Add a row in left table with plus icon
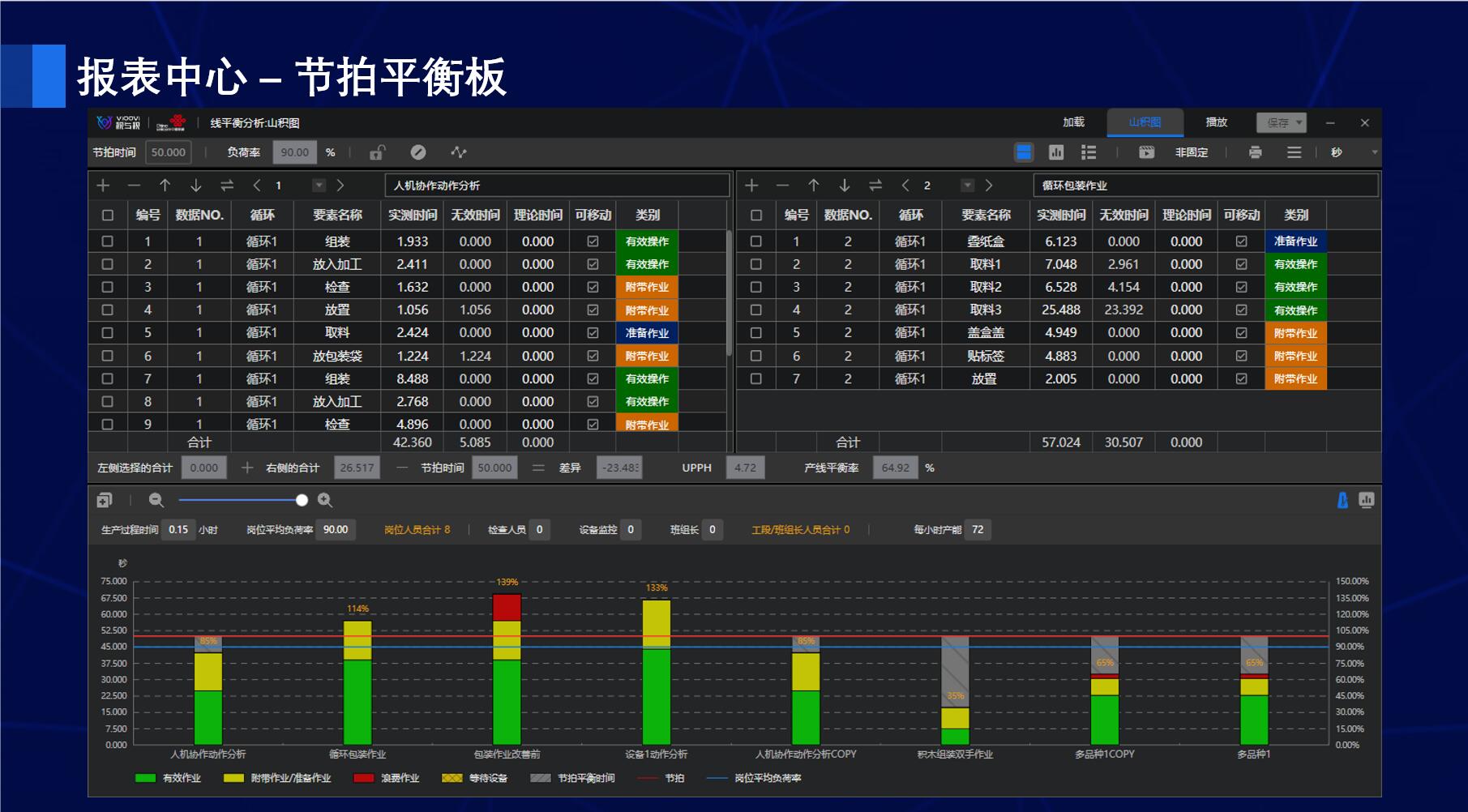The image size is (1468, 812). tap(103, 186)
